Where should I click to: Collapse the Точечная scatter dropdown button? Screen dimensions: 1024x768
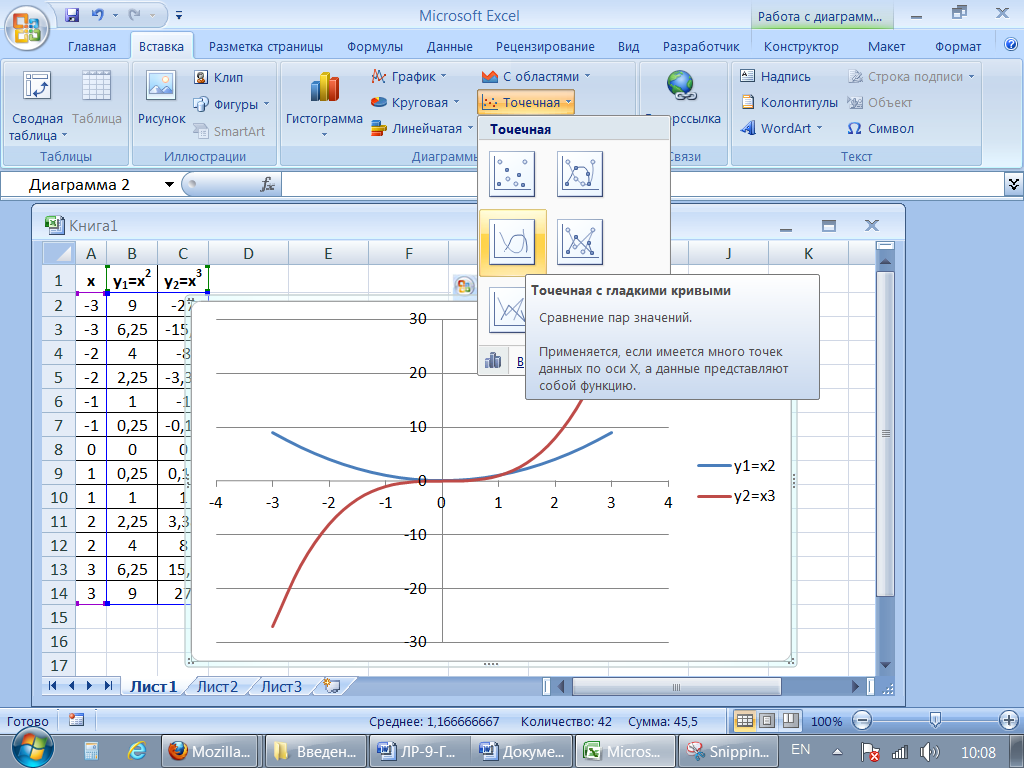[526, 103]
